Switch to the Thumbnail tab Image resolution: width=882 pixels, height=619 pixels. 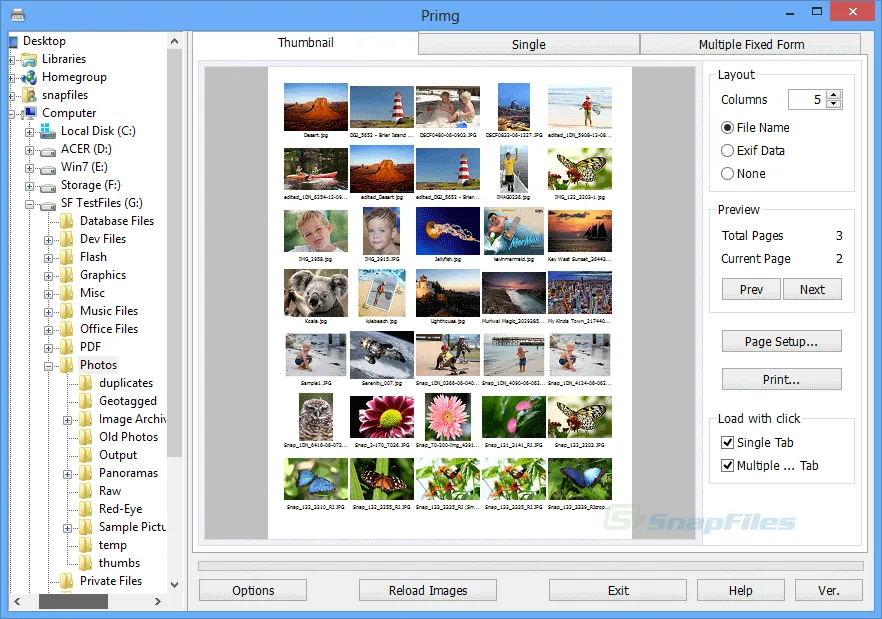(305, 43)
